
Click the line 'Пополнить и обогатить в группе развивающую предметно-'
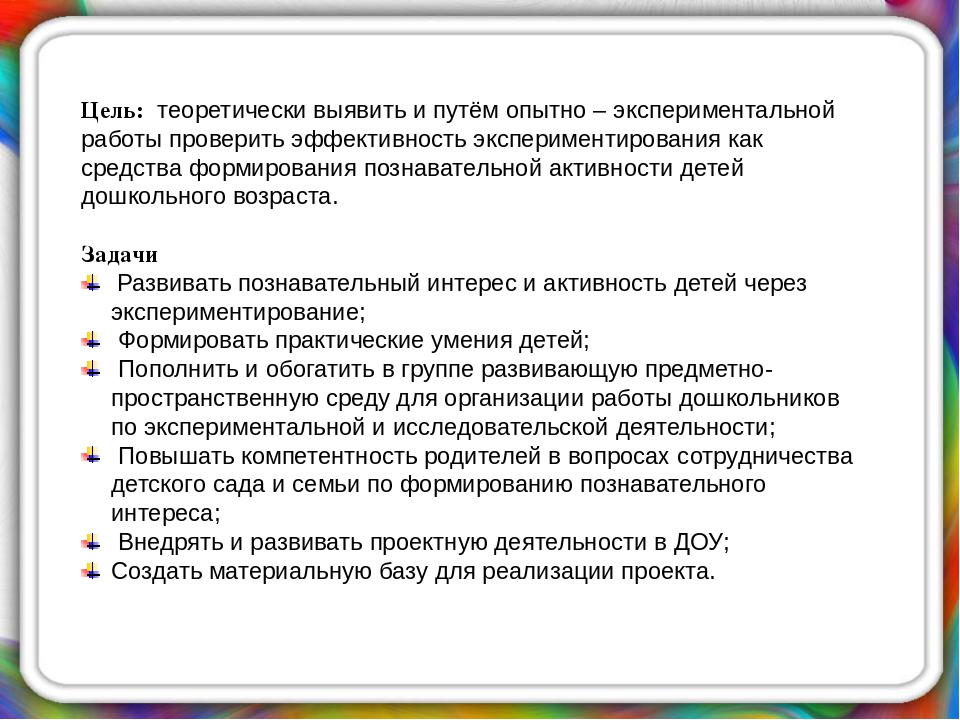(445, 370)
